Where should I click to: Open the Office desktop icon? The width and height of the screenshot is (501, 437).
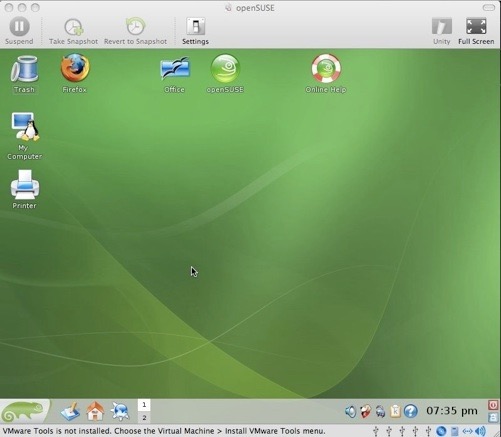tap(175, 74)
